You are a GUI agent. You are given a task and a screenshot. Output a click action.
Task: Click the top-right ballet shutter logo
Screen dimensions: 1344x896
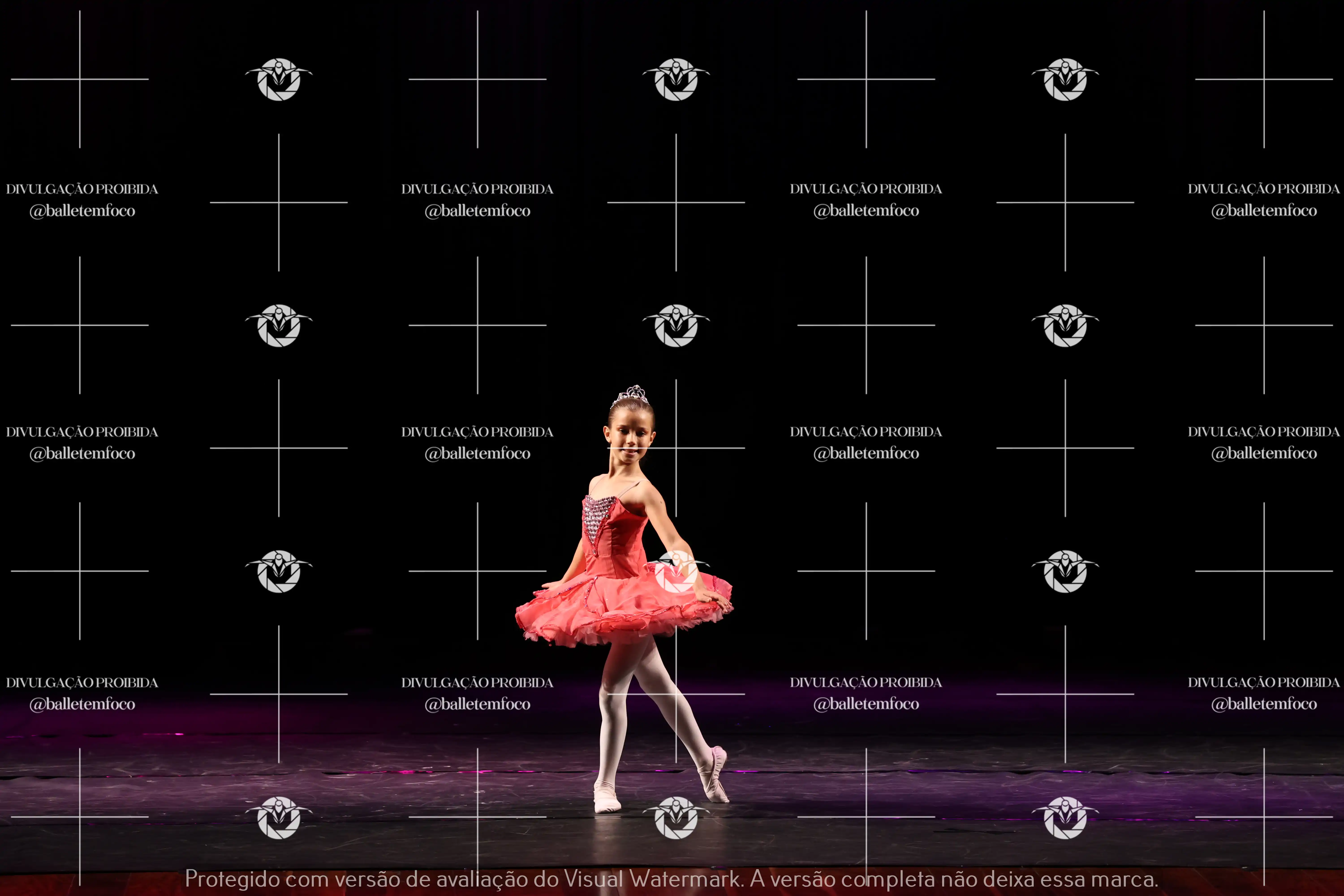pos(1065,80)
